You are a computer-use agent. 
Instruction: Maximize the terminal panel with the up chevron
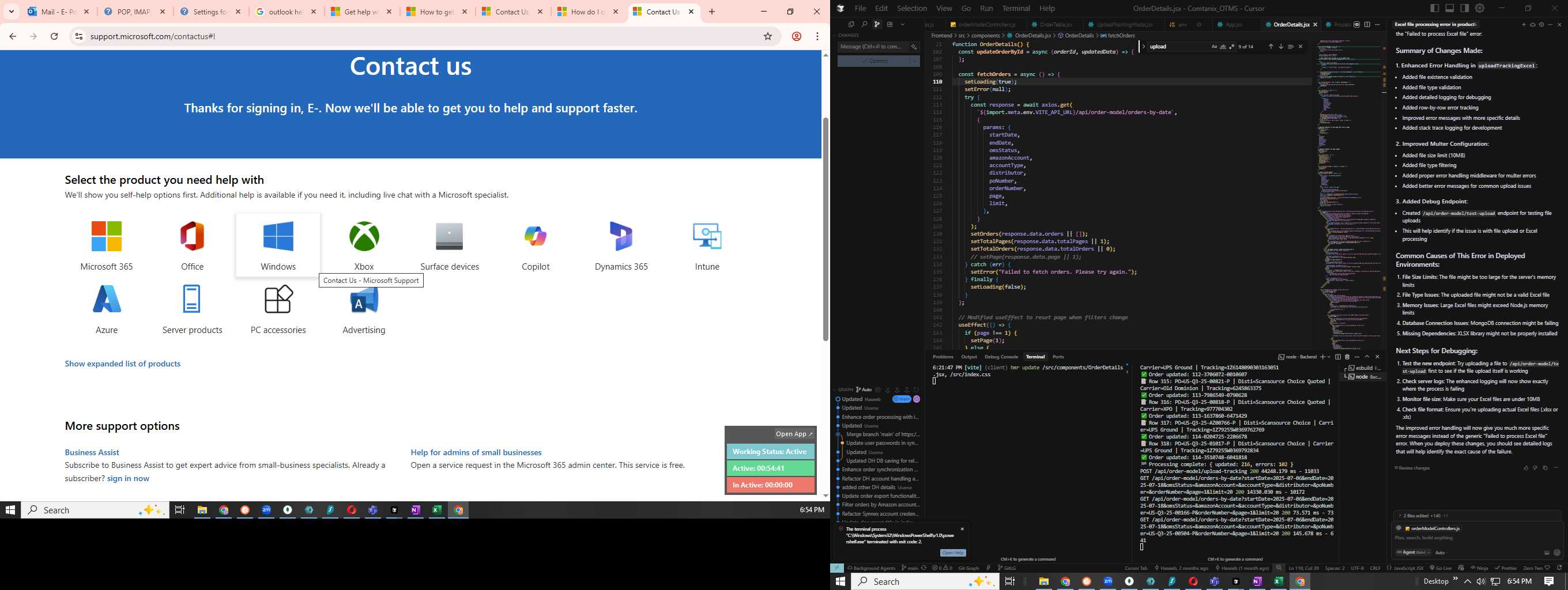pos(1367,357)
